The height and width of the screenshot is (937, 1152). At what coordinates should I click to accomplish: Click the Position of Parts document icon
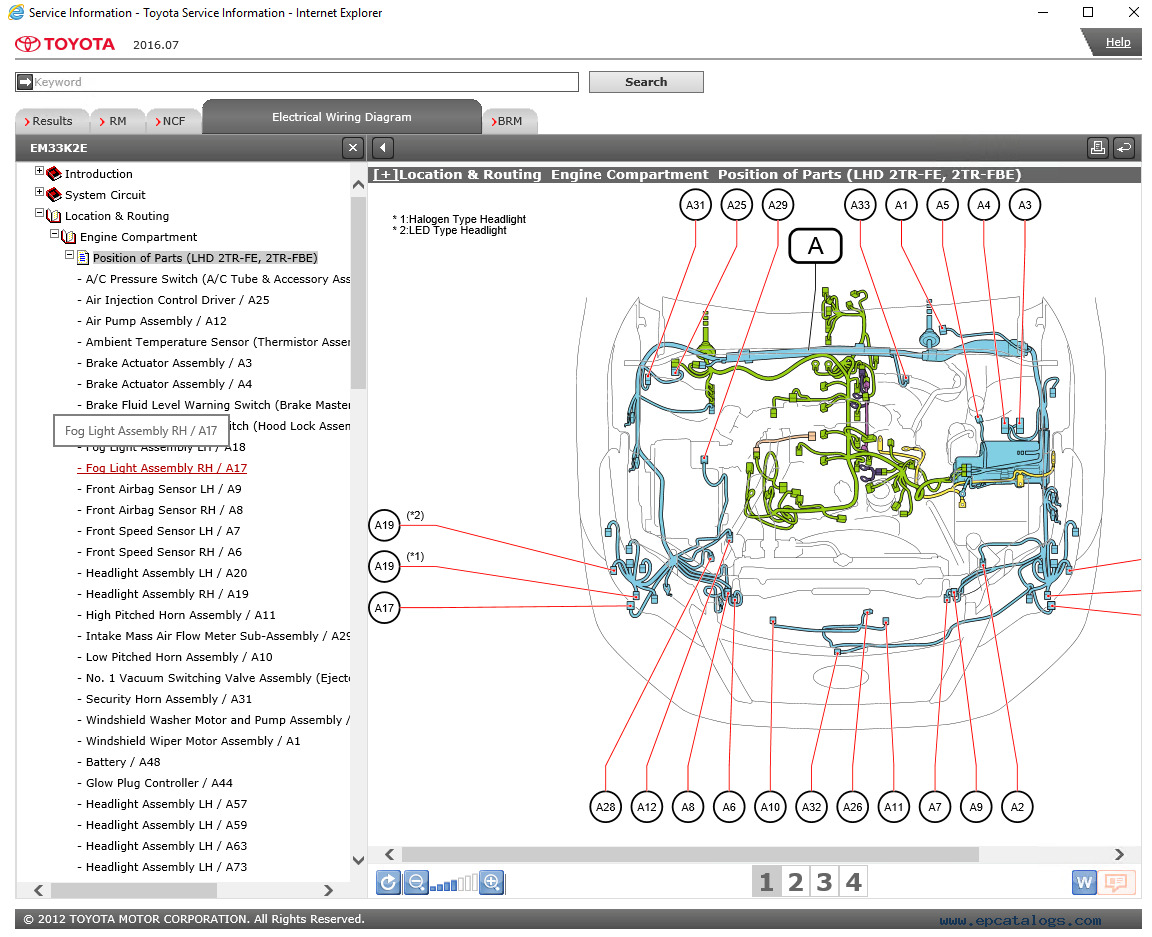click(83, 258)
